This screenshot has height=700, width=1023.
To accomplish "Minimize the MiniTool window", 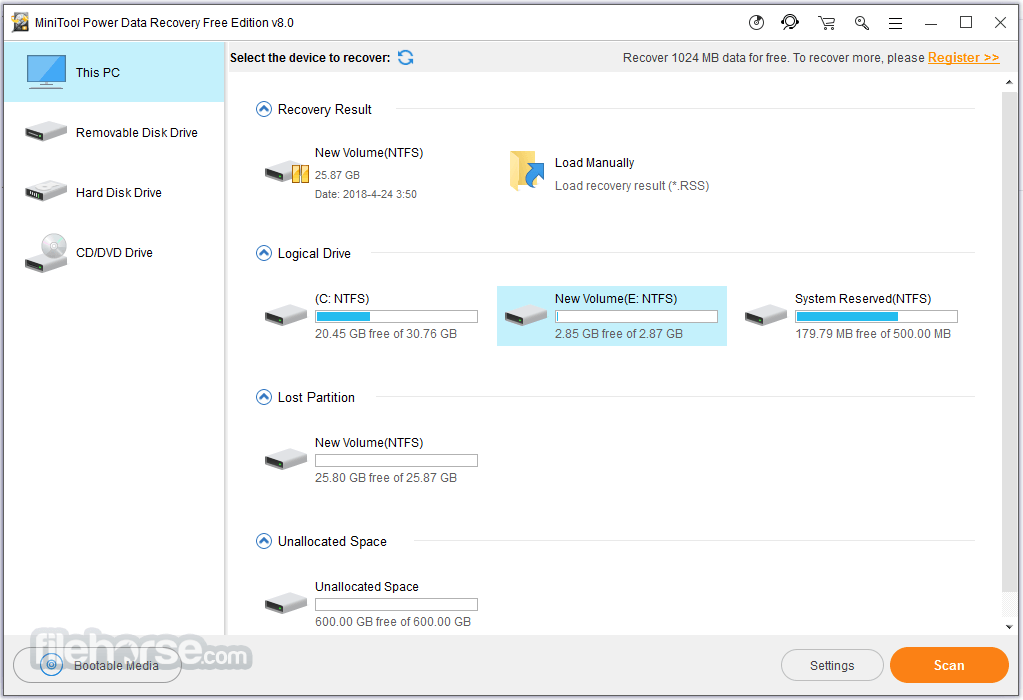I will click(931, 24).
